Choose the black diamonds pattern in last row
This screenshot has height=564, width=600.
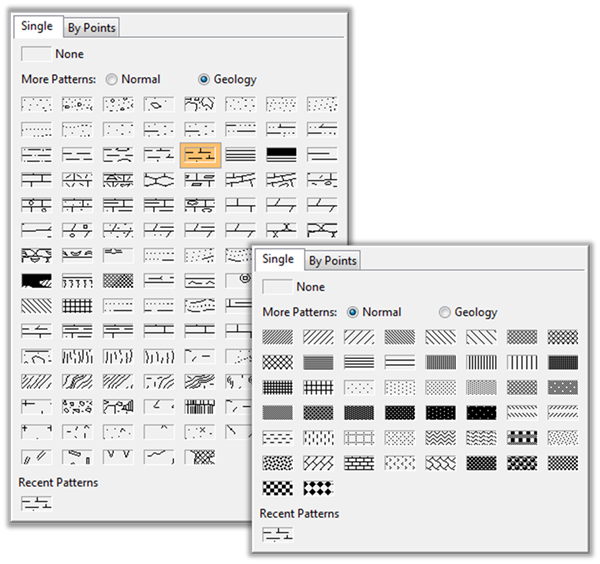pyautogui.click(x=318, y=488)
